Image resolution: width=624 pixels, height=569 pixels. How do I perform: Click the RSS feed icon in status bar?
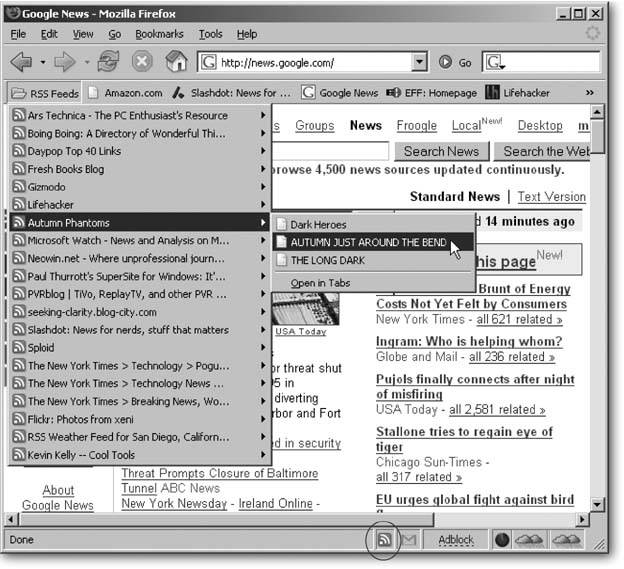click(384, 540)
